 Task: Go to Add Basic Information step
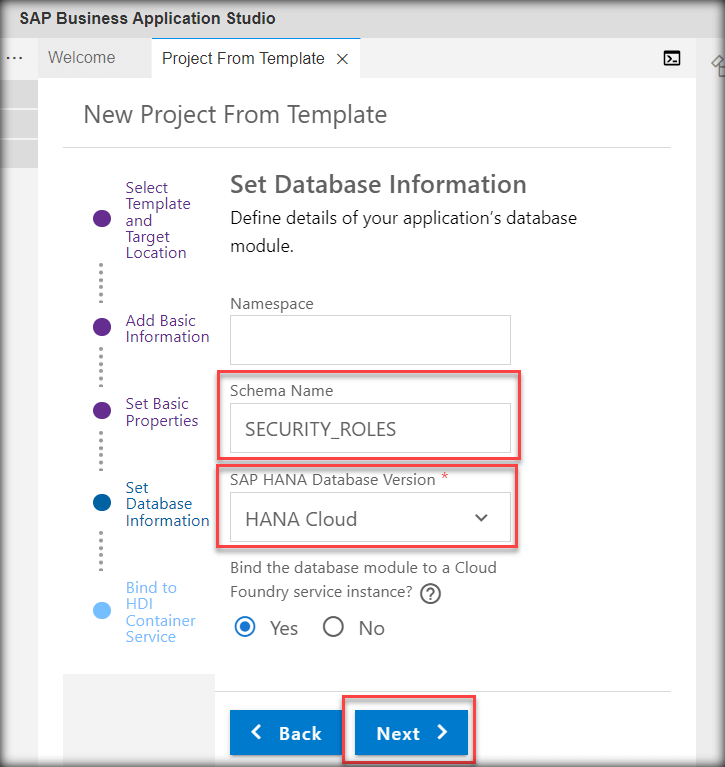(x=167, y=328)
